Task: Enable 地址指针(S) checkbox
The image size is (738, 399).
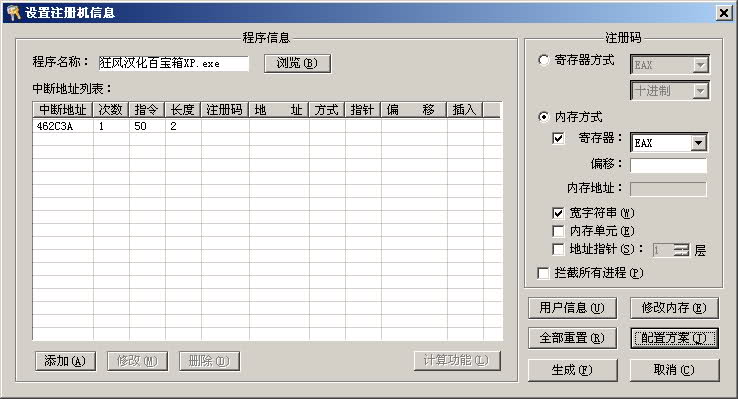Action: [x=558, y=249]
